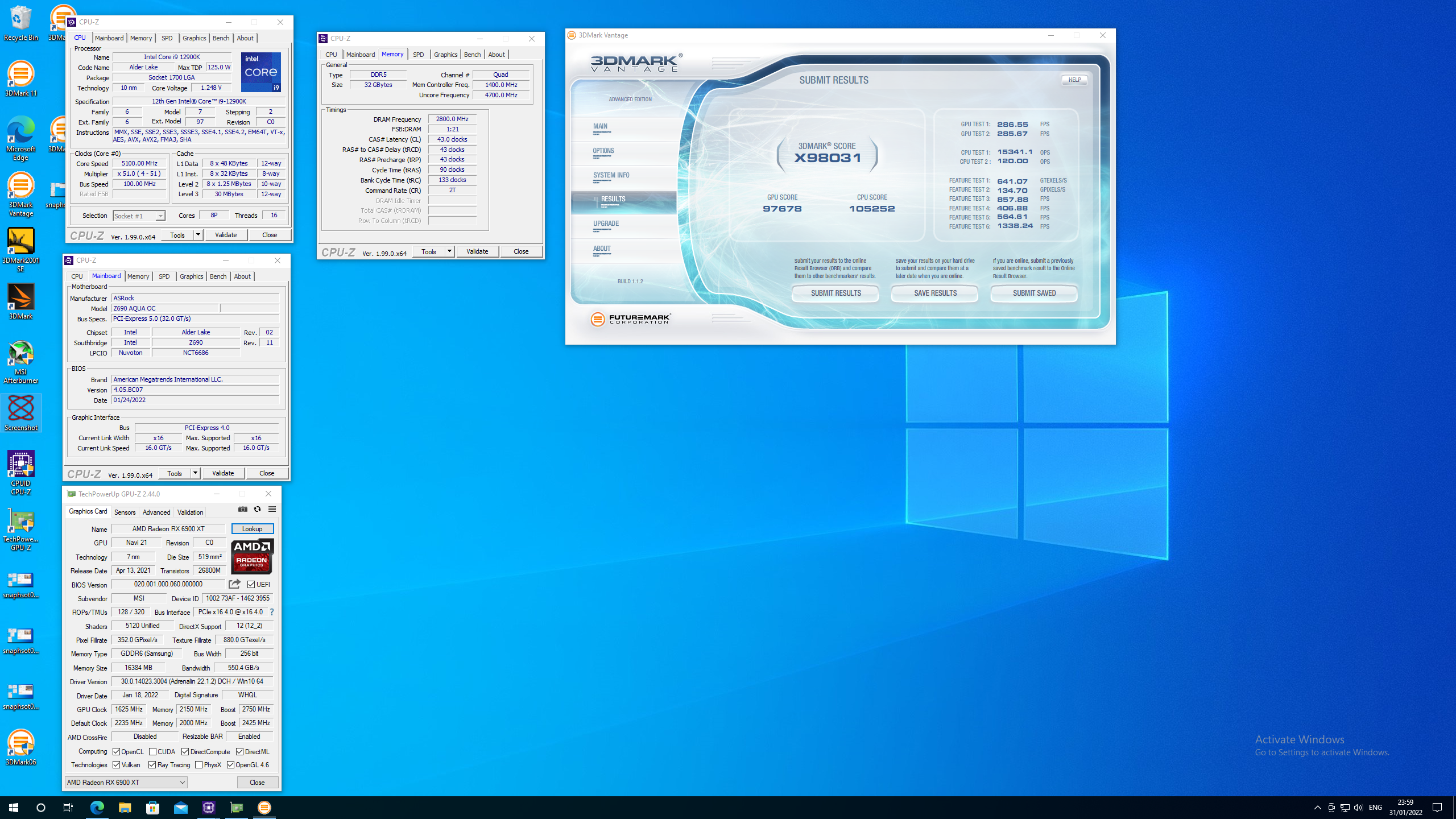Open the CPUID CPU-Z desktop shortcut
Image resolution: width=1456 pixels, height=819 pixels.
click(x=20, y=473)
